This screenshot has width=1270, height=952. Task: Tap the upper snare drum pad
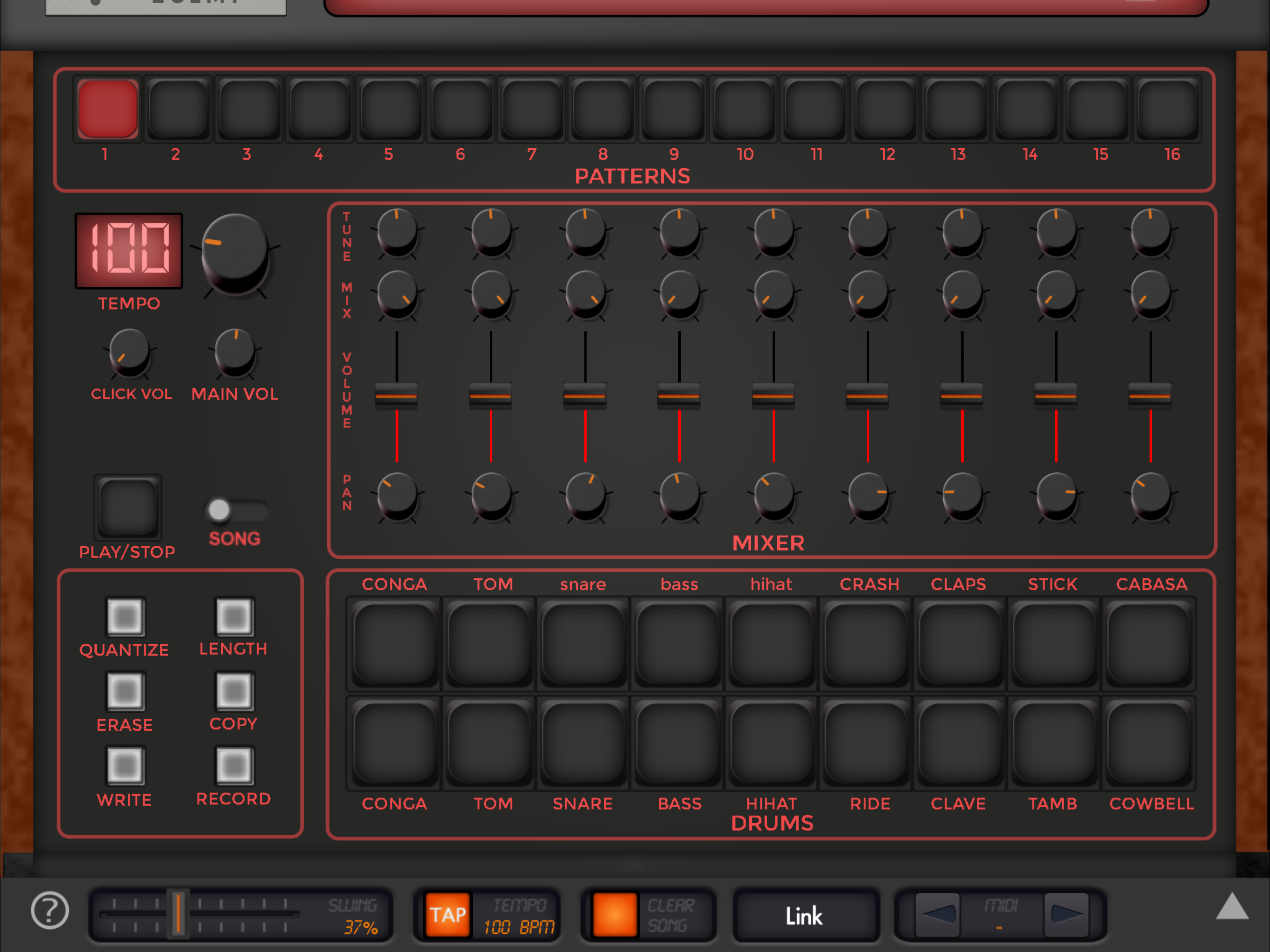(583, 644)
